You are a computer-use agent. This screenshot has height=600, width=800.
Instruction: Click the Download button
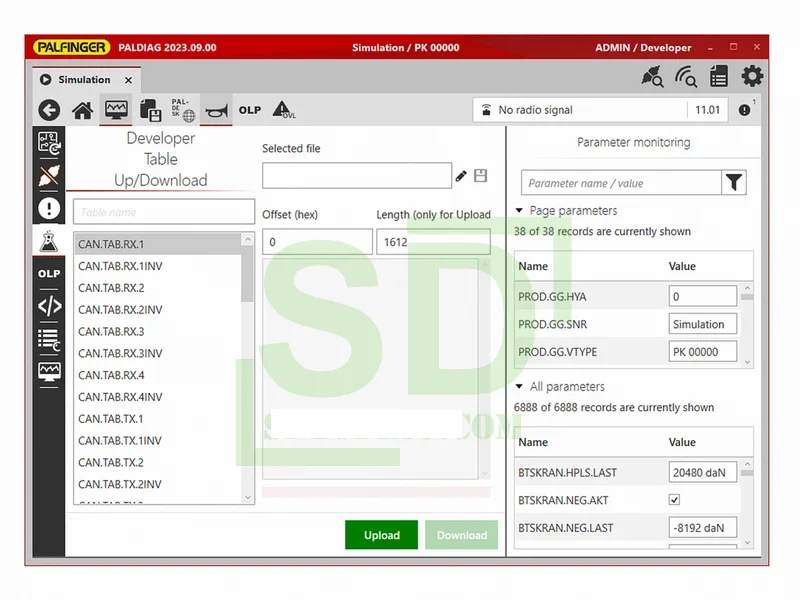point(461,535)
